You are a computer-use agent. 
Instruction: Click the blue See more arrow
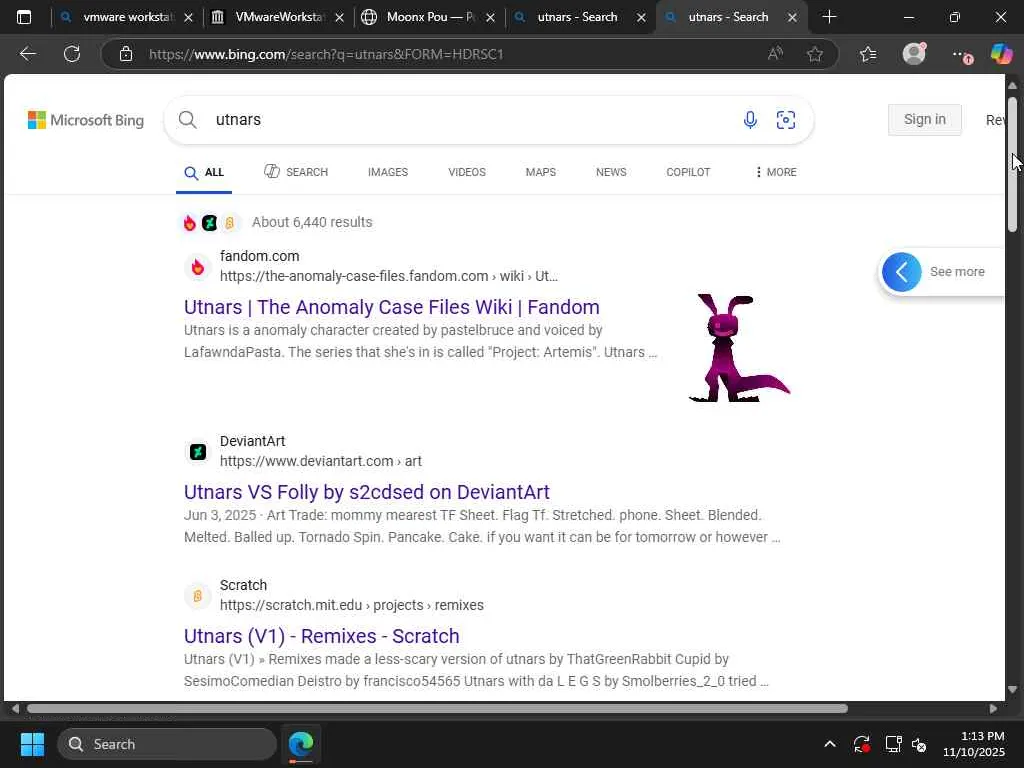pyautogui.click(x=901, y=272)
